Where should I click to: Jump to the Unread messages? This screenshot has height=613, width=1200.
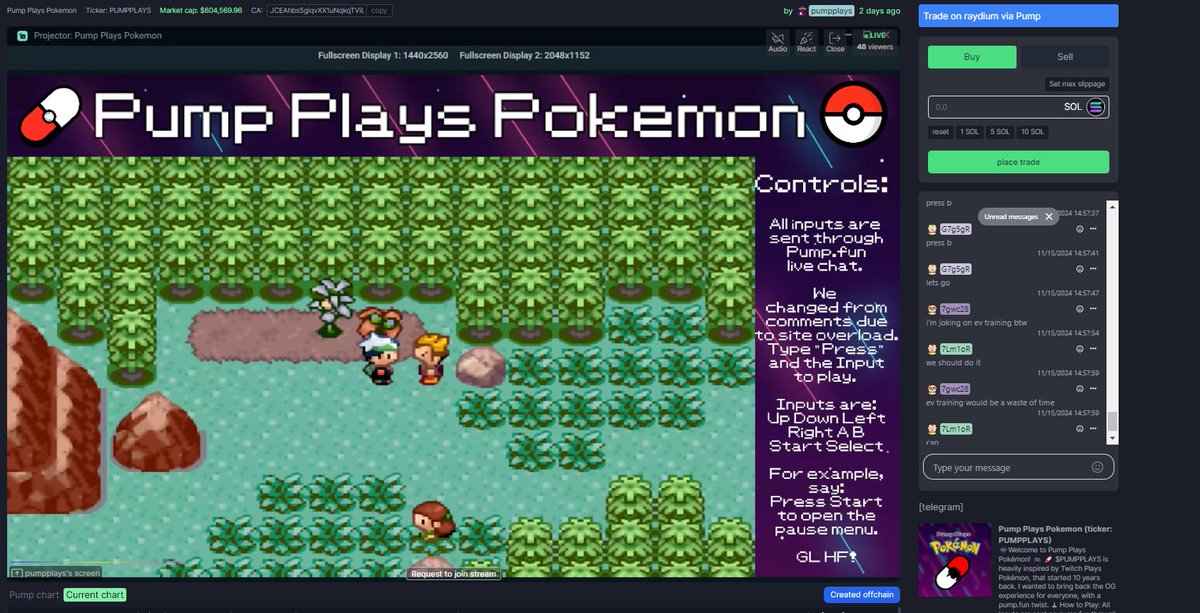(x=1011, y=216)
